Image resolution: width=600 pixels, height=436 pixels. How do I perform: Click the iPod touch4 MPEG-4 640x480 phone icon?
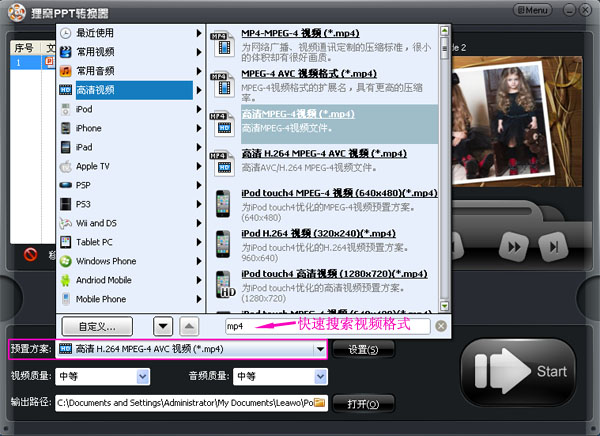pyautogui.click(x=223, y=204)
